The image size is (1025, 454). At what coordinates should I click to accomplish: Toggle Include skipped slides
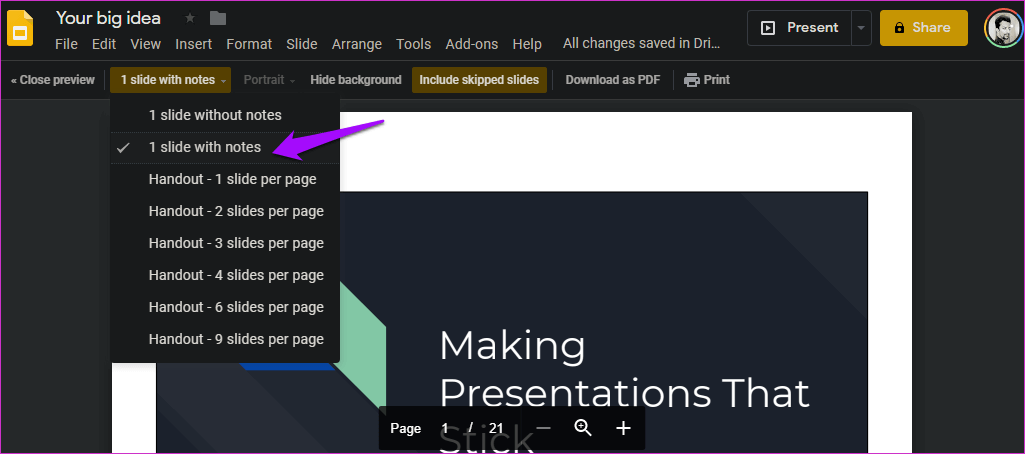(479, 80)
